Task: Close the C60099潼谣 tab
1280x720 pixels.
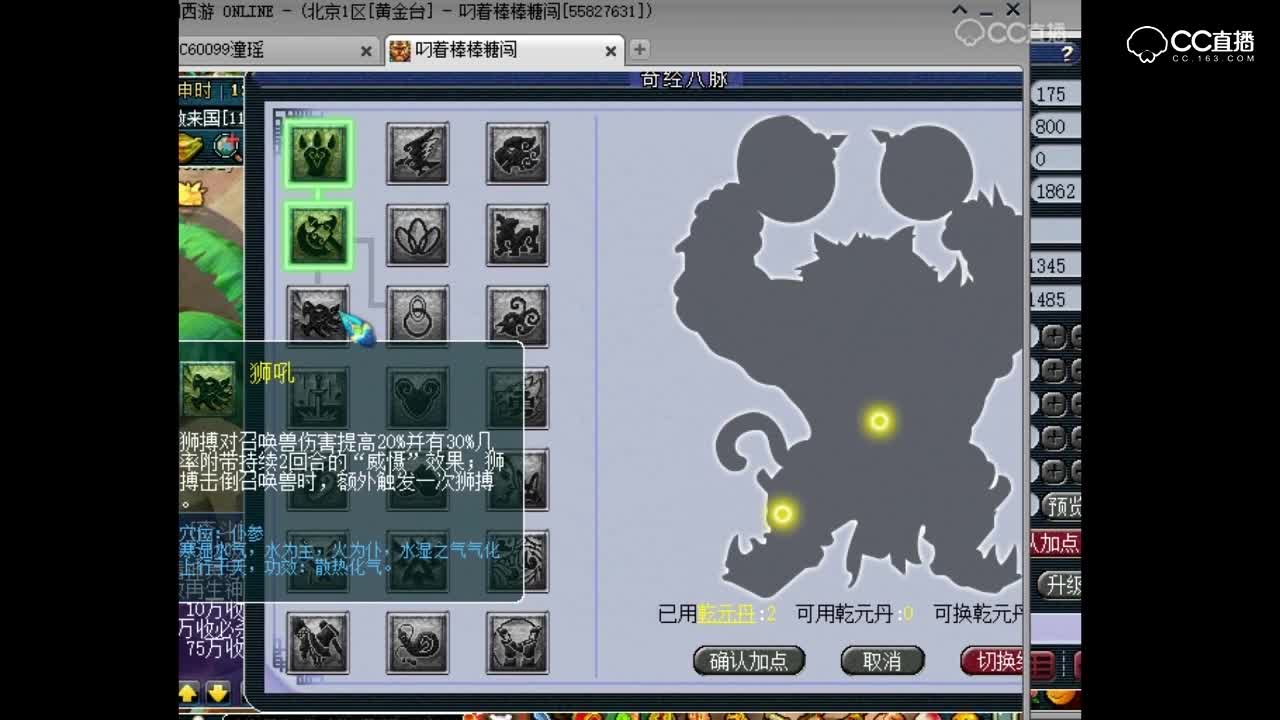Action: [x=367, y=51]
